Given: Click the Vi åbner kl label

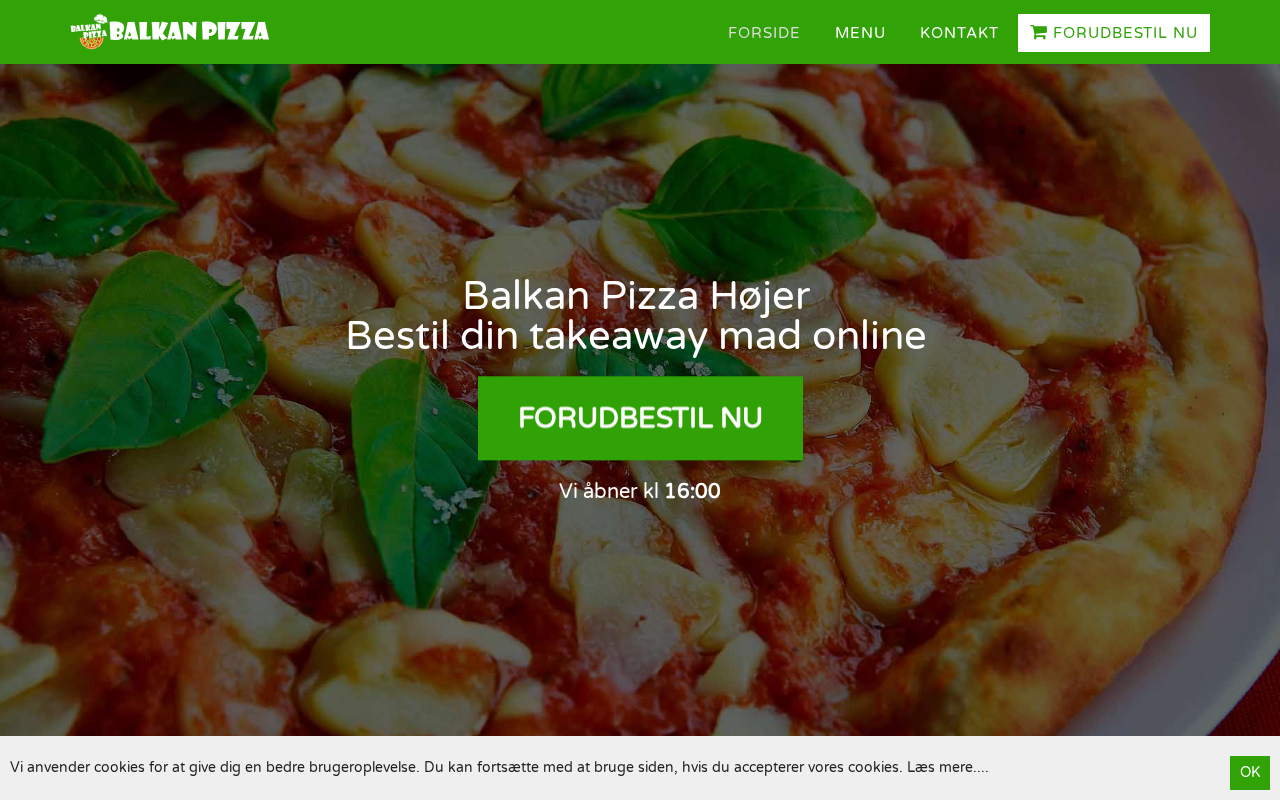Looking at the screenshot, I should pos(609,491).
